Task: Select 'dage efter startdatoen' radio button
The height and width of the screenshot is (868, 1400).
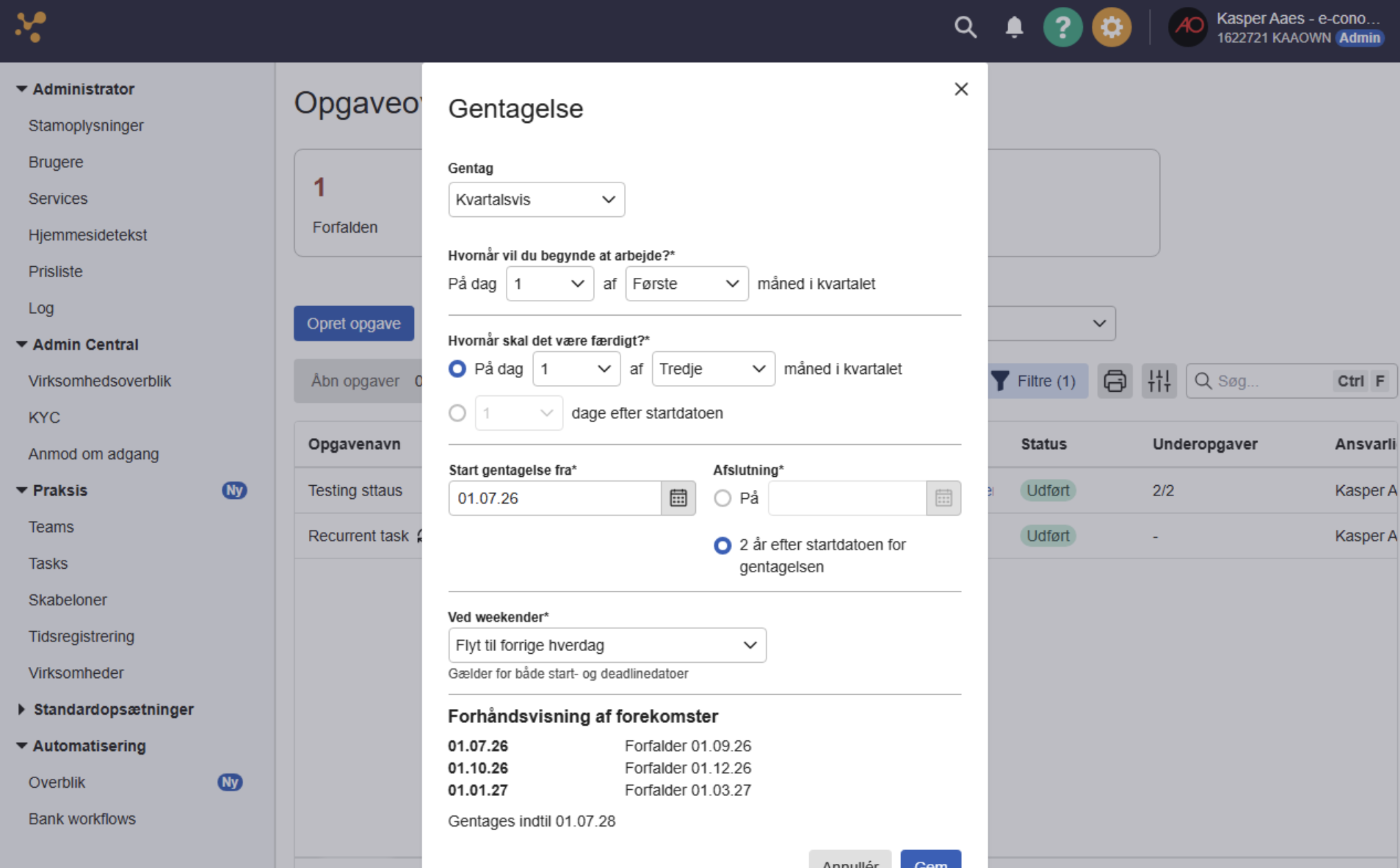Action: click(x=457, y=413)
